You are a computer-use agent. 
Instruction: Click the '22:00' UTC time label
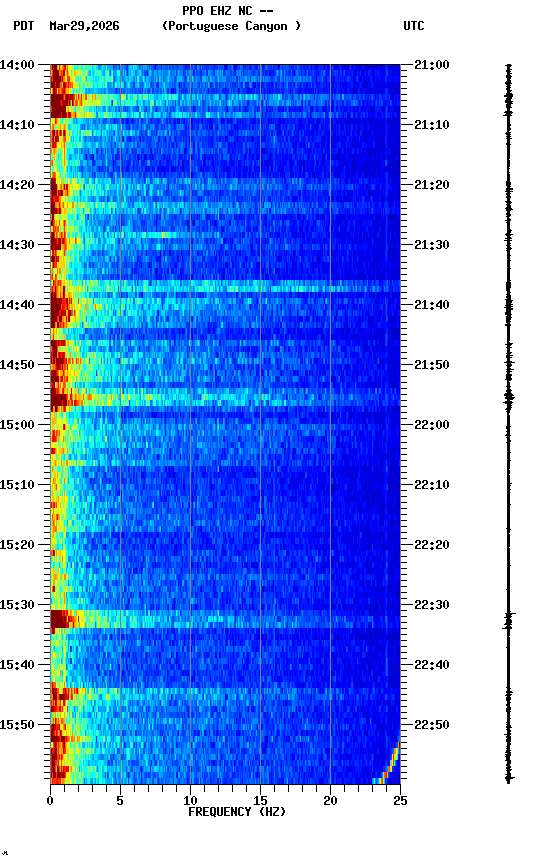432,425
